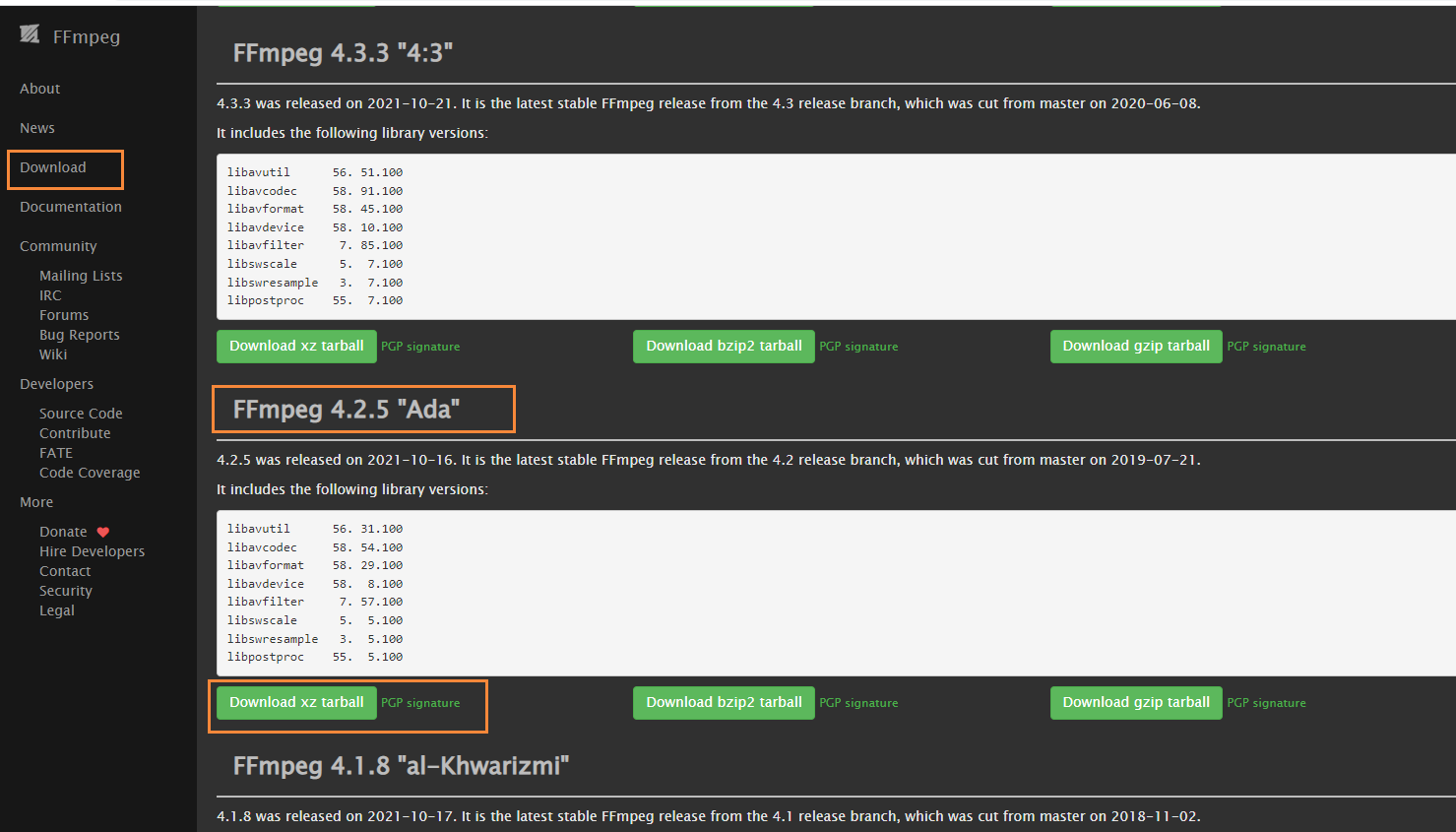Click the Donate link
The image size is (1456, 832).
(x=63, y=532)
